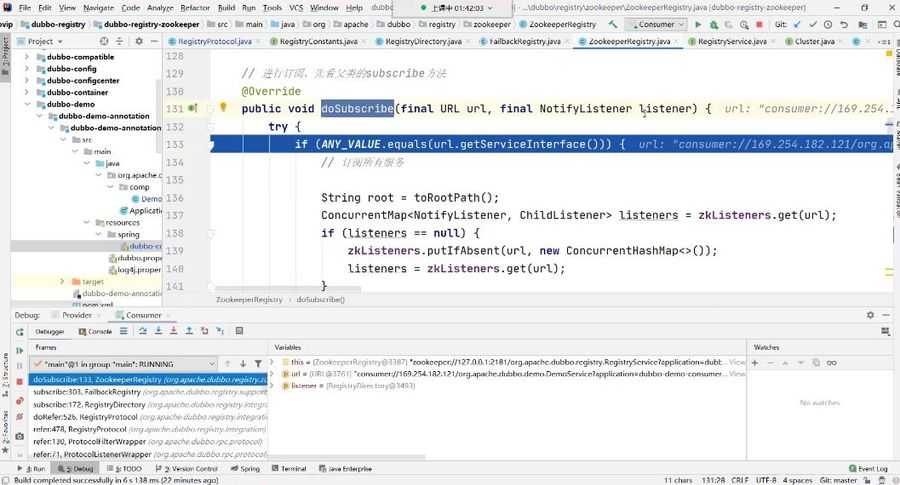Screen dimensions: 900x485
Task: Open Git history via the clock icon
Action: pyautogui.click(x=828, y=25)
